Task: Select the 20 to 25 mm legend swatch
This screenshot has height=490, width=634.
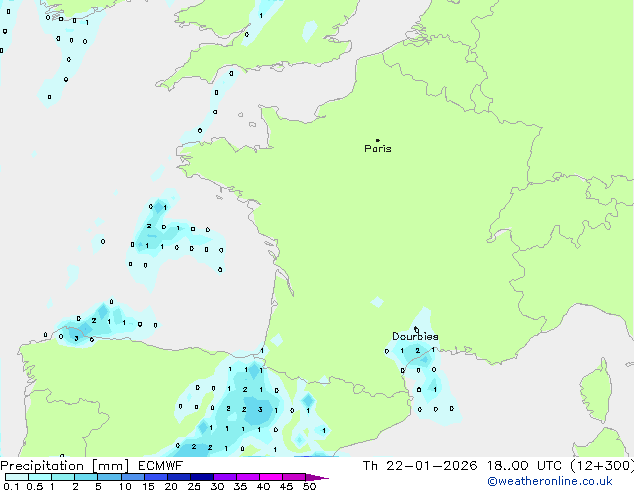Action: [178, 477]
